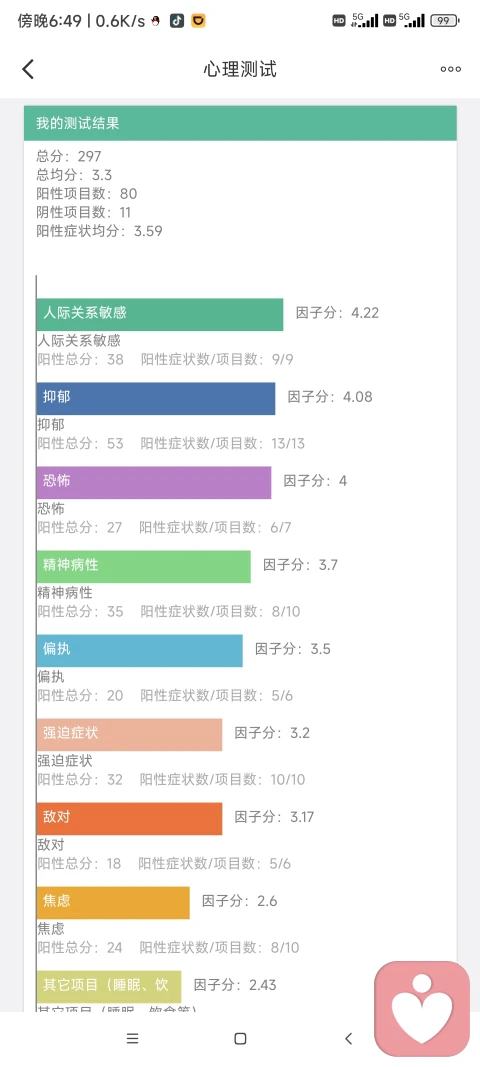Tap the 心理测试 page title
This screenshot has height=1067, width=480.
(240, 69)
